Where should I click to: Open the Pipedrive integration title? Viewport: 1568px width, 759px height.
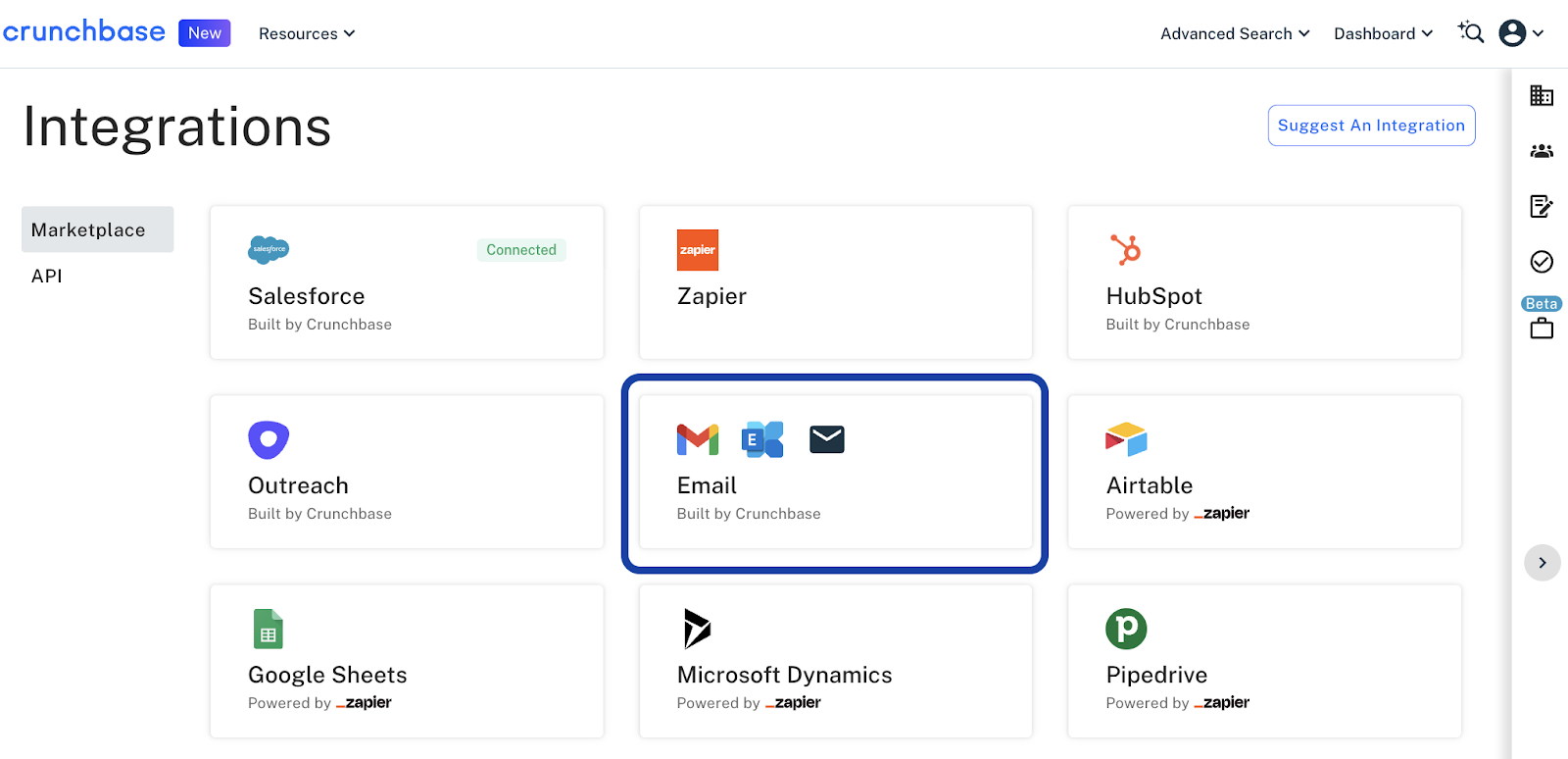coord(1157,675)
